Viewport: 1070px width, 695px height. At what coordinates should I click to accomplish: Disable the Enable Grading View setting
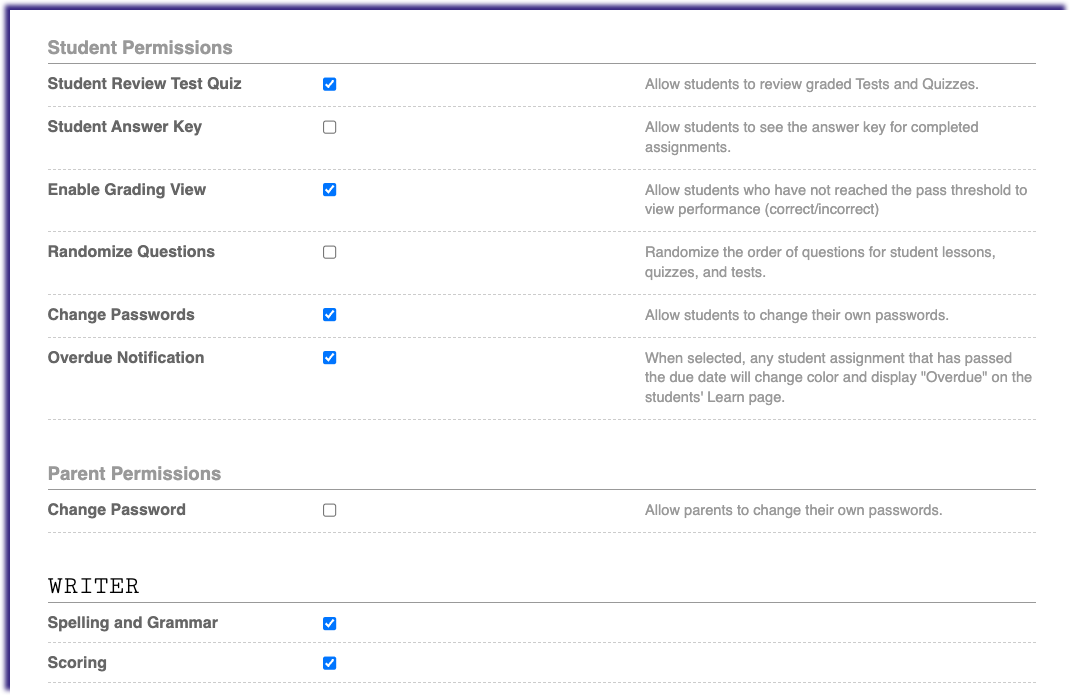point(329,189)
